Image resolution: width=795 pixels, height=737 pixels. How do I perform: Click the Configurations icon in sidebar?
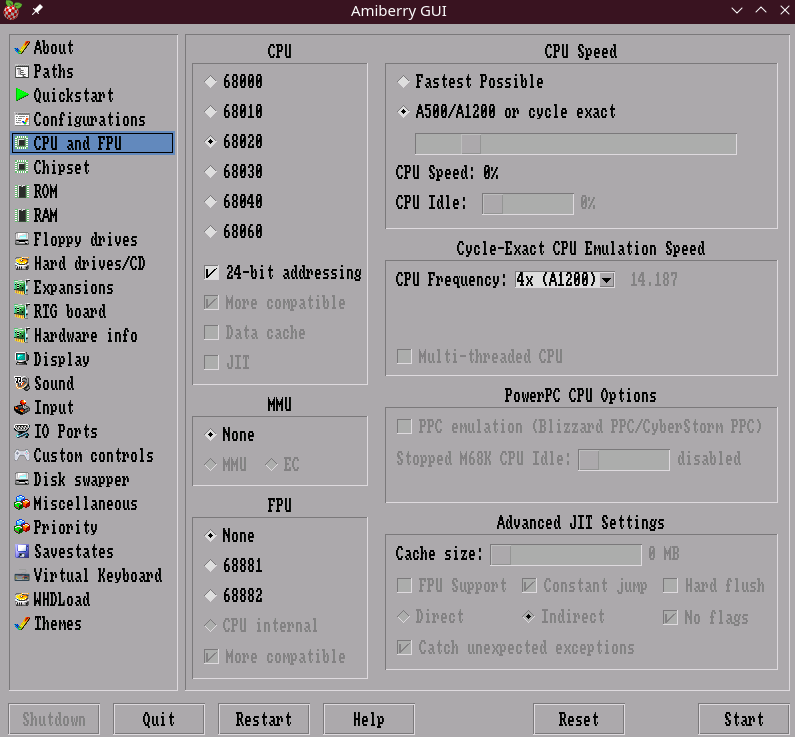click(22, 120)
